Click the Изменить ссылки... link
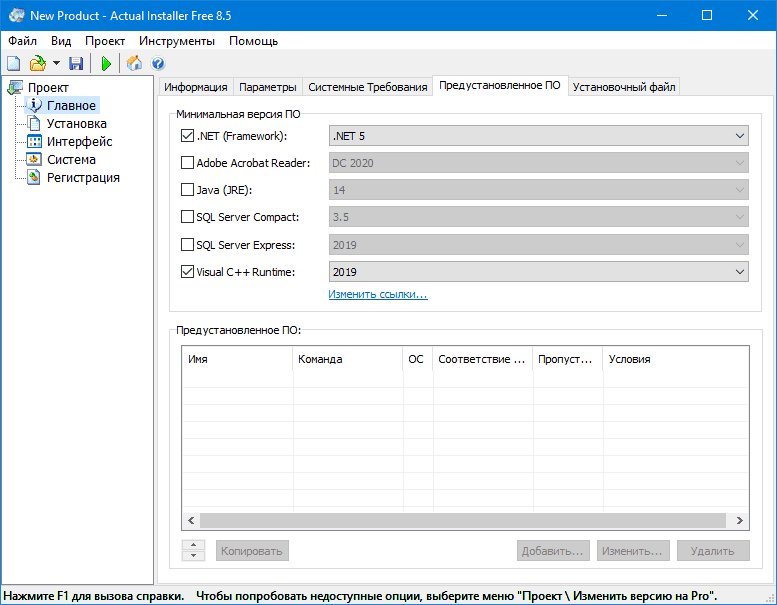 pos(378,294)
